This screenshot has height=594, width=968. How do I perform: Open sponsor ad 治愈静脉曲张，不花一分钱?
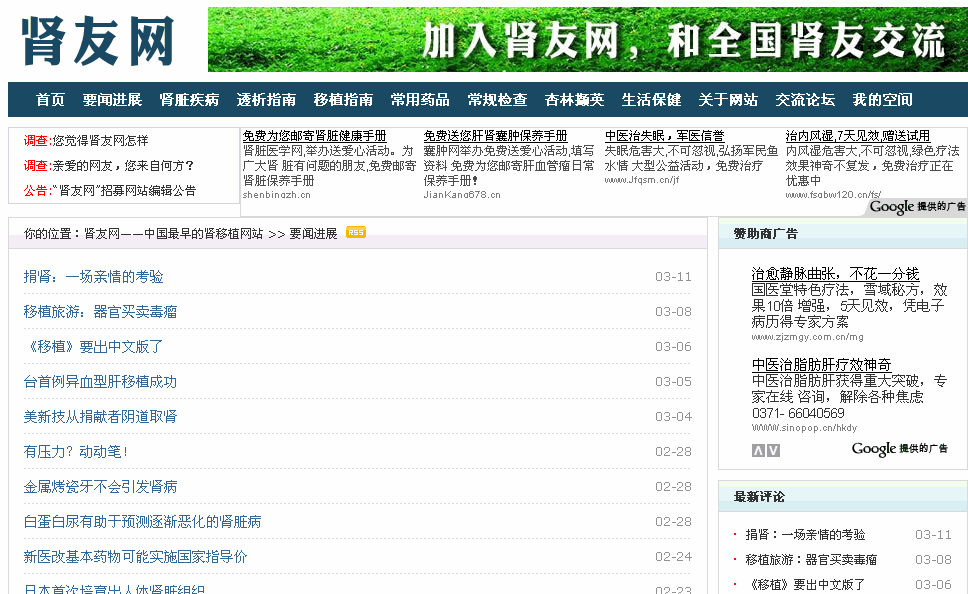click(x=835, y=274)
